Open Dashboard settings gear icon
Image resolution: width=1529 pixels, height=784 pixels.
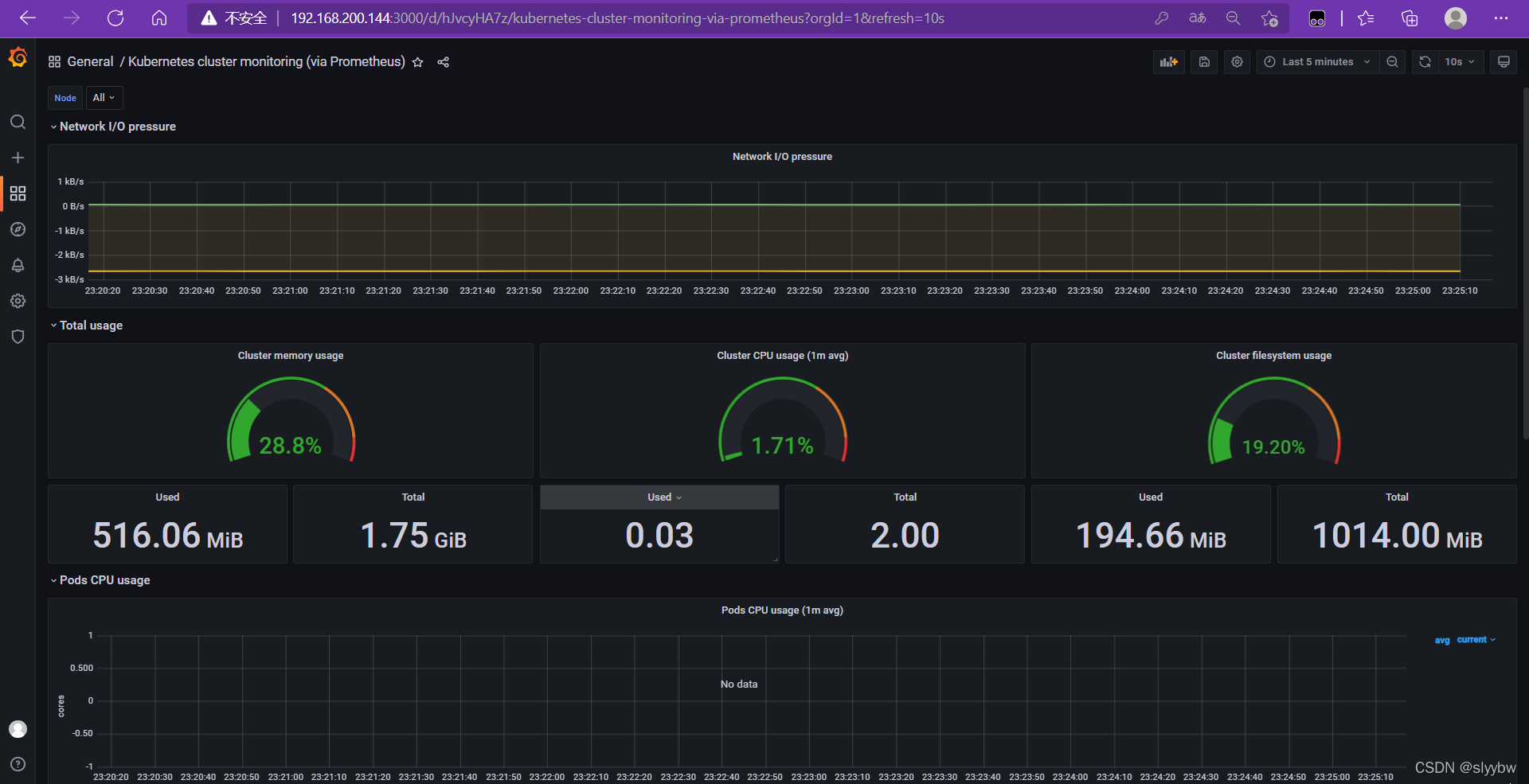1237,62
